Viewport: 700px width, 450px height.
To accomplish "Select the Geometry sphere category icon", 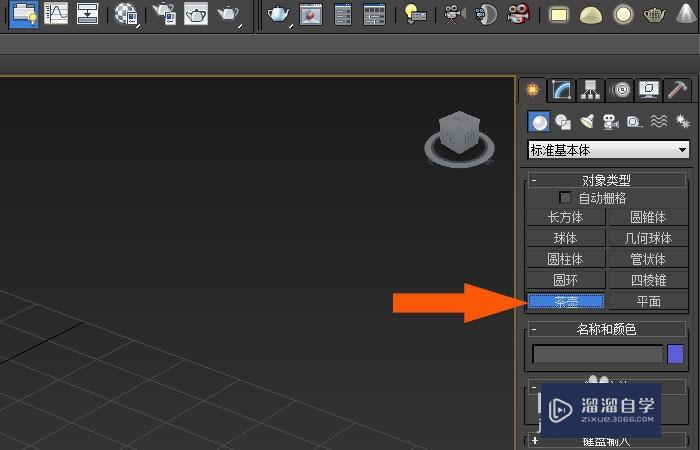I will (539, 121).
